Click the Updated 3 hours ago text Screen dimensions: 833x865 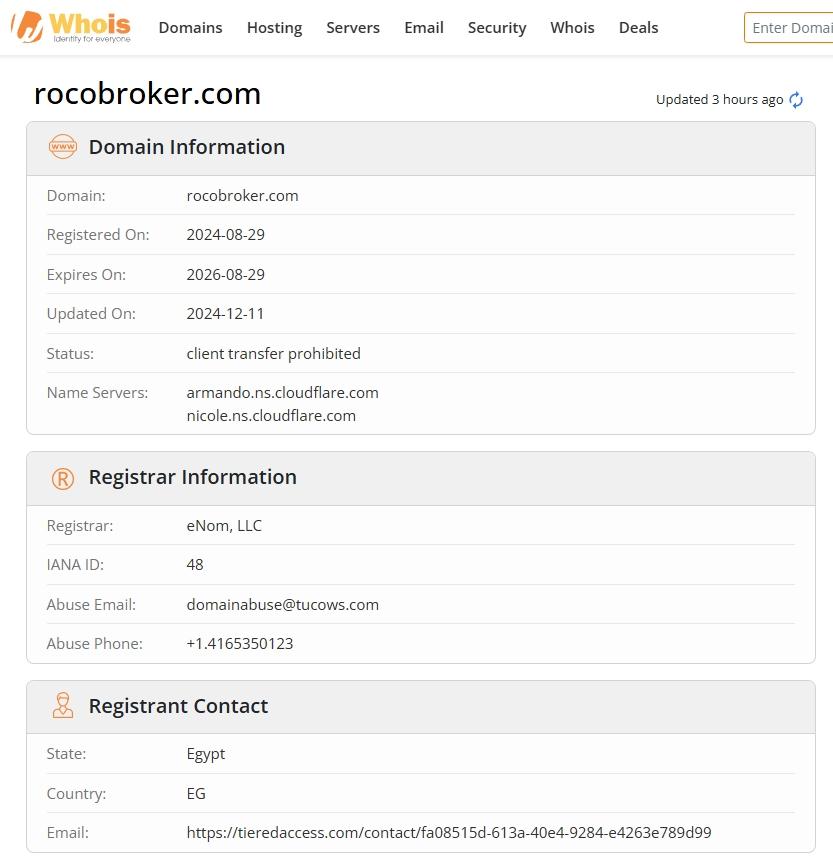coord(719,100)
